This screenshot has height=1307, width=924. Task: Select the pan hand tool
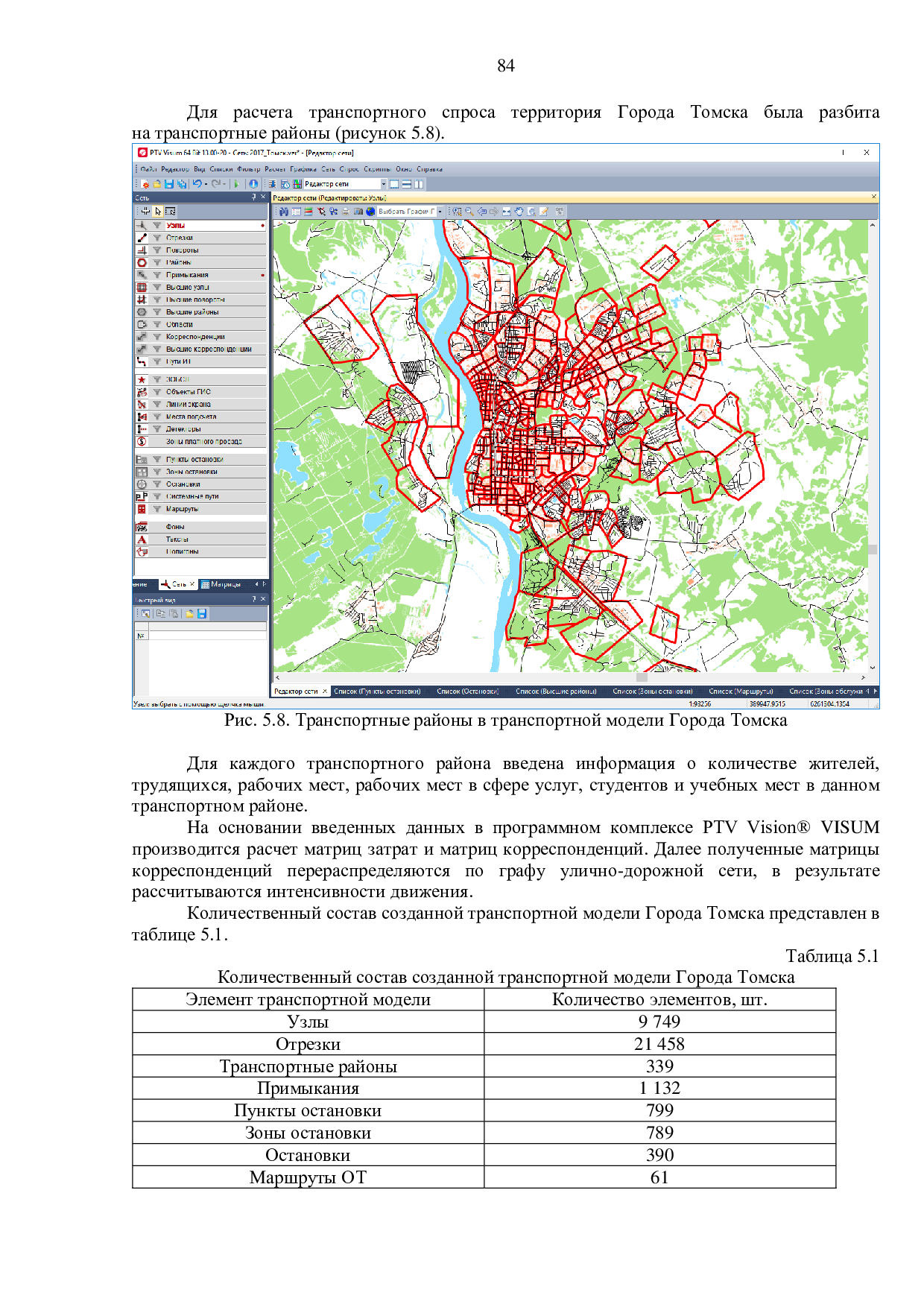tap(519, 212)
